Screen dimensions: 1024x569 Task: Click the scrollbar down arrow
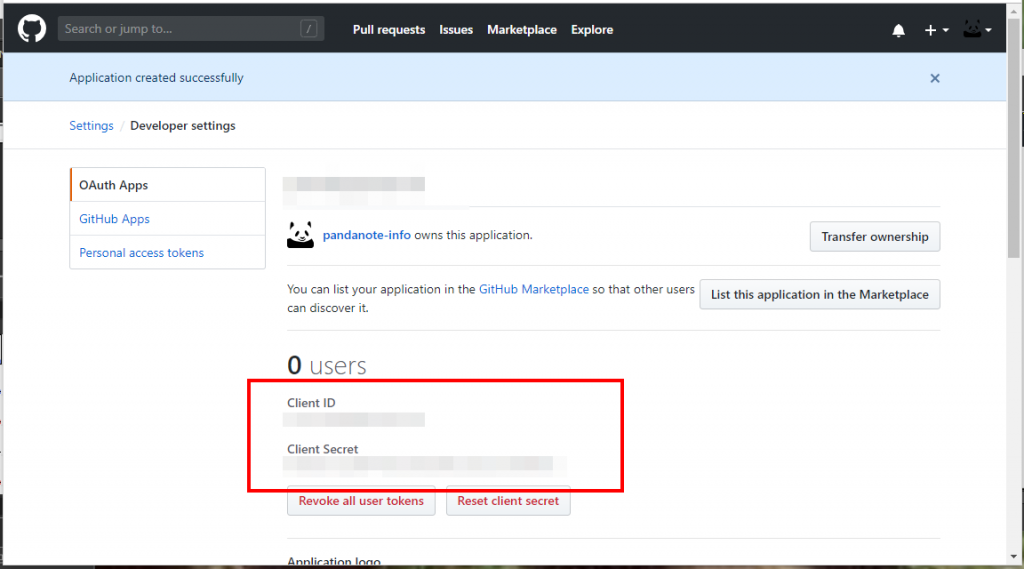(x=1014, y=557)
